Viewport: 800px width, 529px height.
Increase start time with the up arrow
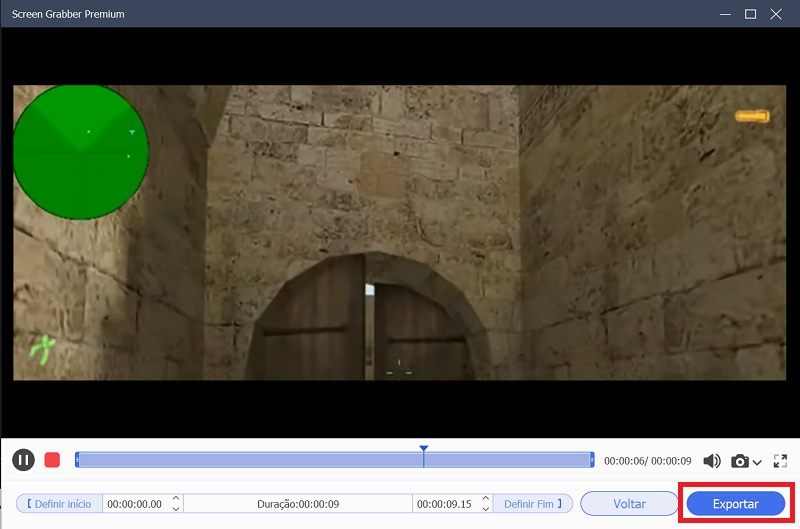point(177,499)
